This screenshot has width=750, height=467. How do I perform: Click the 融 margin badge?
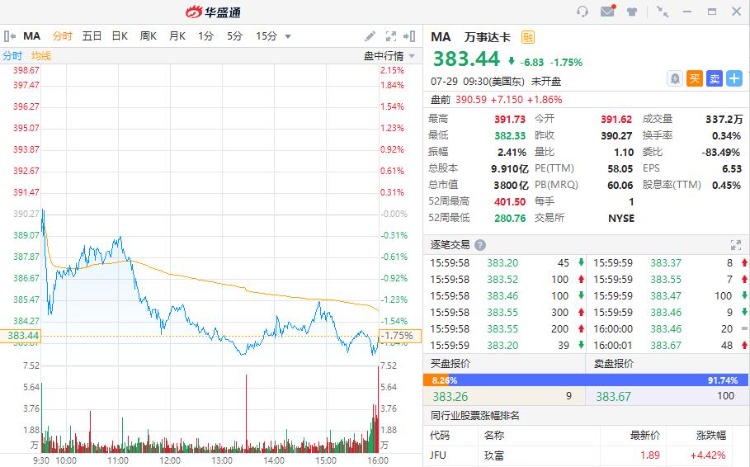pyautogui.click(x=528, y=37)
